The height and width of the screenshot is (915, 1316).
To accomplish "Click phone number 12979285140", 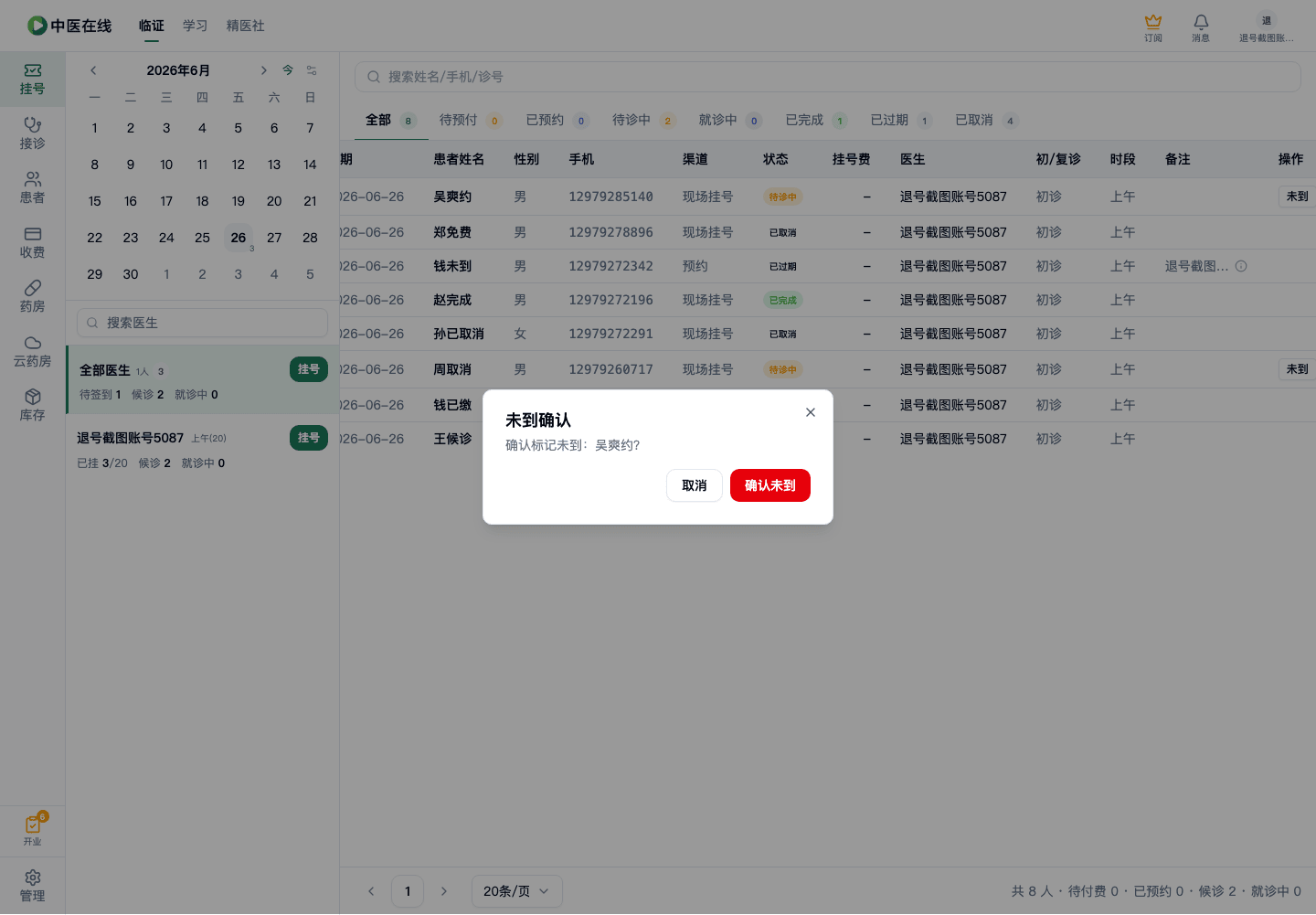I will click(x=611, y=197).
